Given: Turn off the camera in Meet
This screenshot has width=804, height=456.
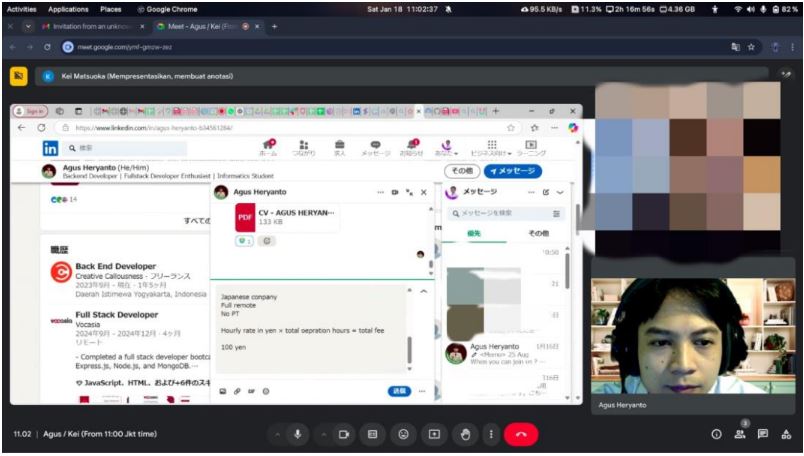Looking at the screenshot, I should [344, 434].
